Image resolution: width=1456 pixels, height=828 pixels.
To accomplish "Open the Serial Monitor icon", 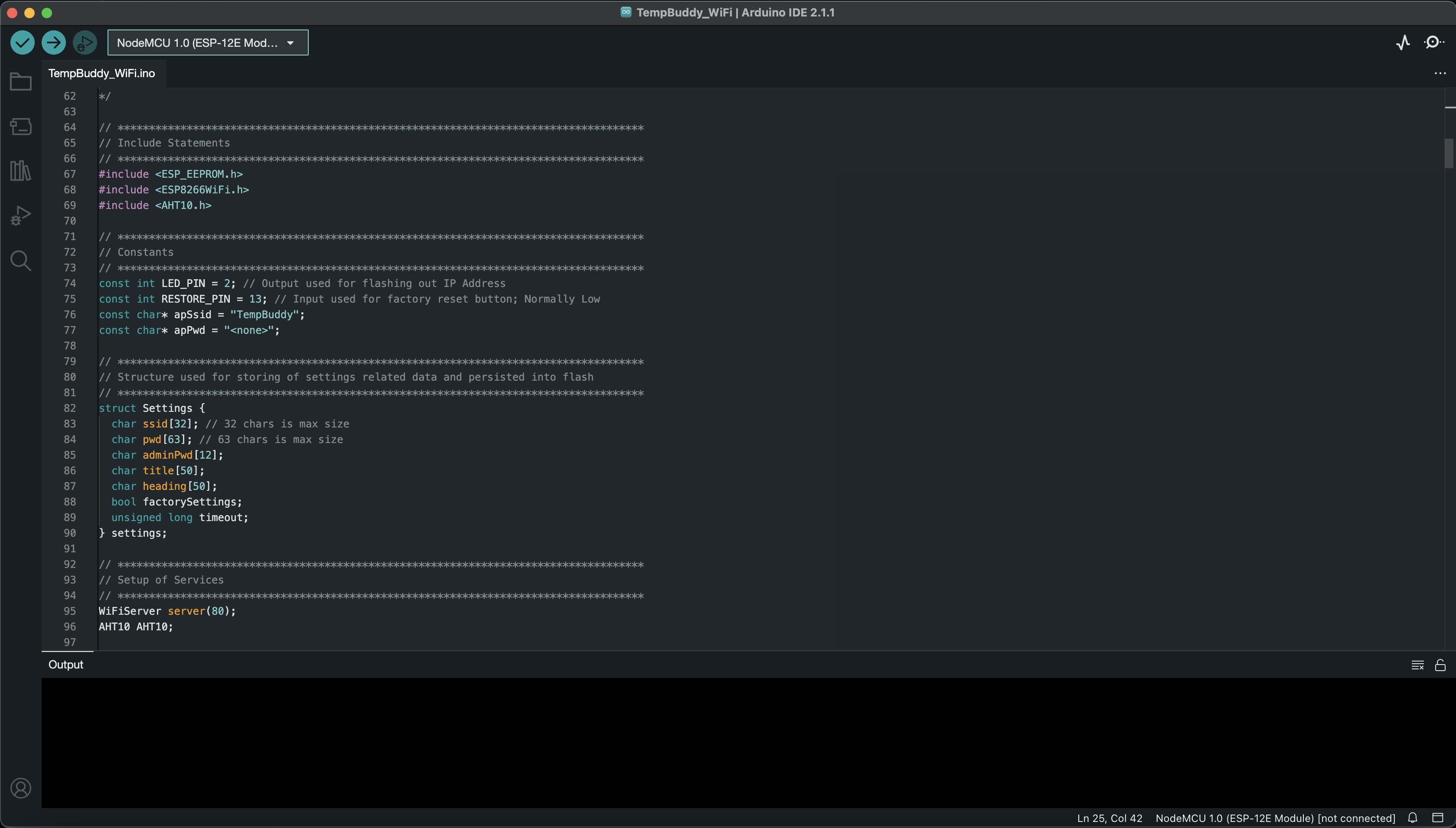I will [1433, 42].
